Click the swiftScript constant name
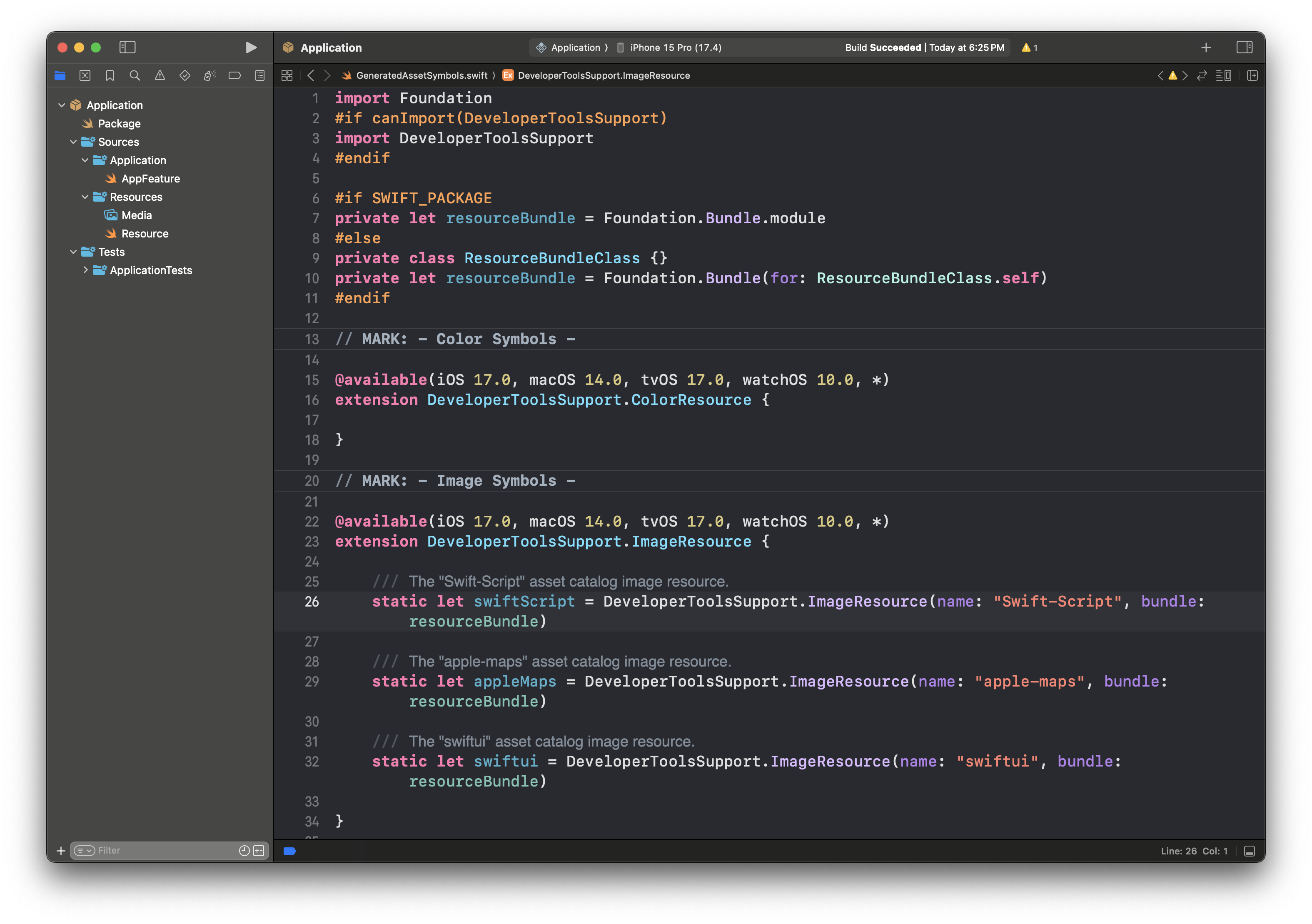The width and height of the screenshot is (1312, 924). click(524, 601)
